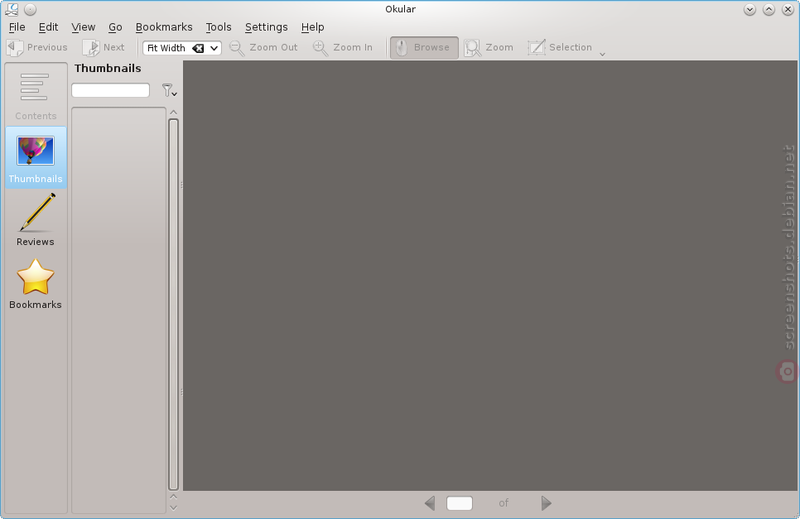Open the Go menu

[115, 27]
